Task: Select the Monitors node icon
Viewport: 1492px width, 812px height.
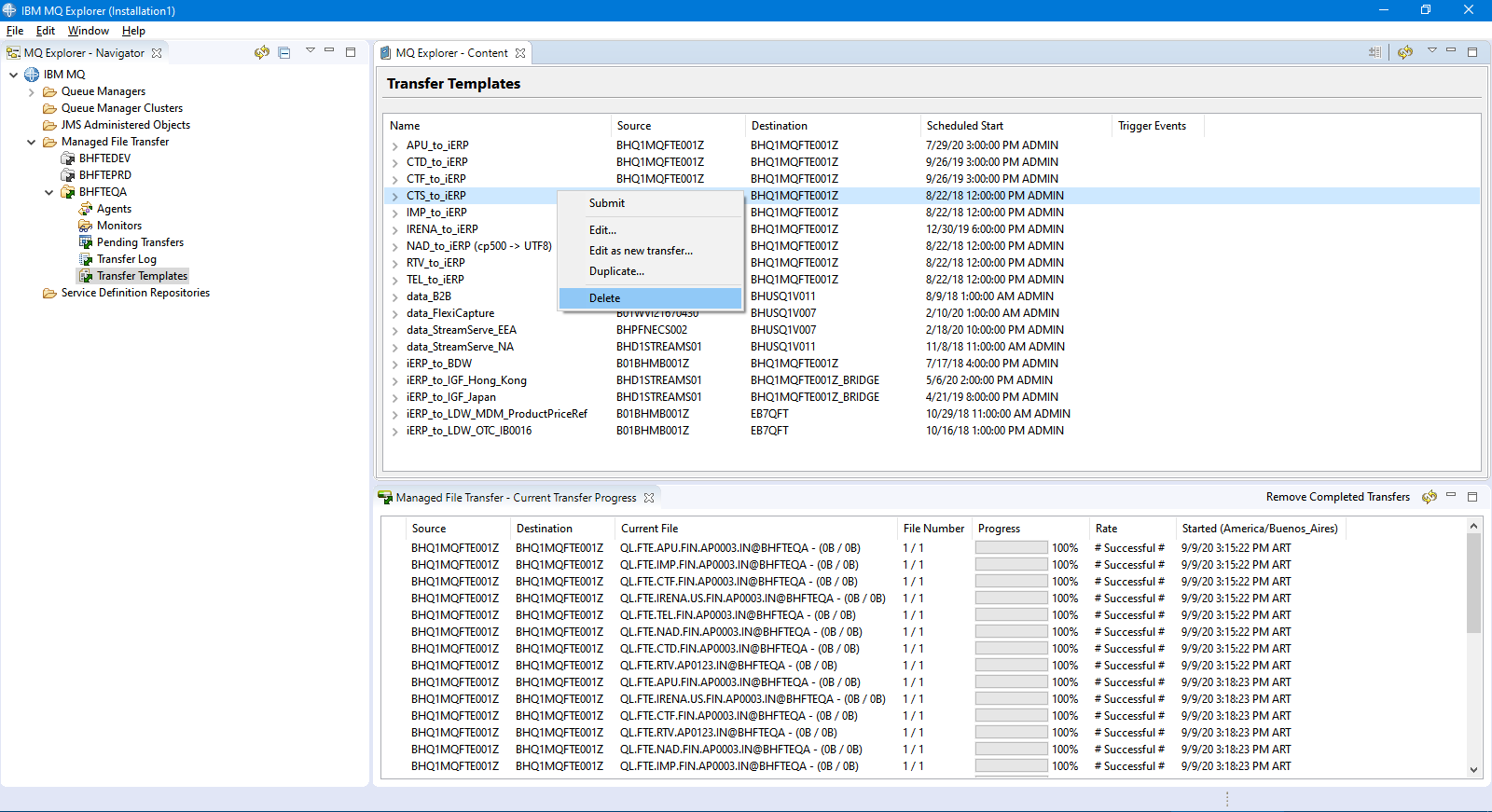Action: click(85, 226)
